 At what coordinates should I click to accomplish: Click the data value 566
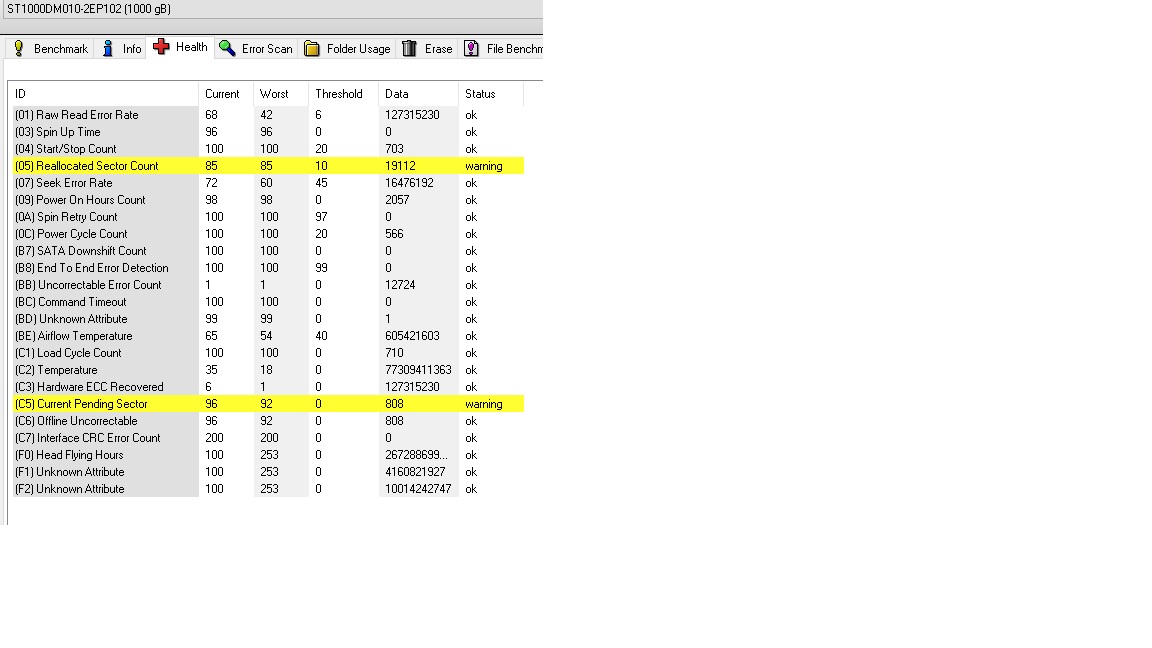[395, 234]
